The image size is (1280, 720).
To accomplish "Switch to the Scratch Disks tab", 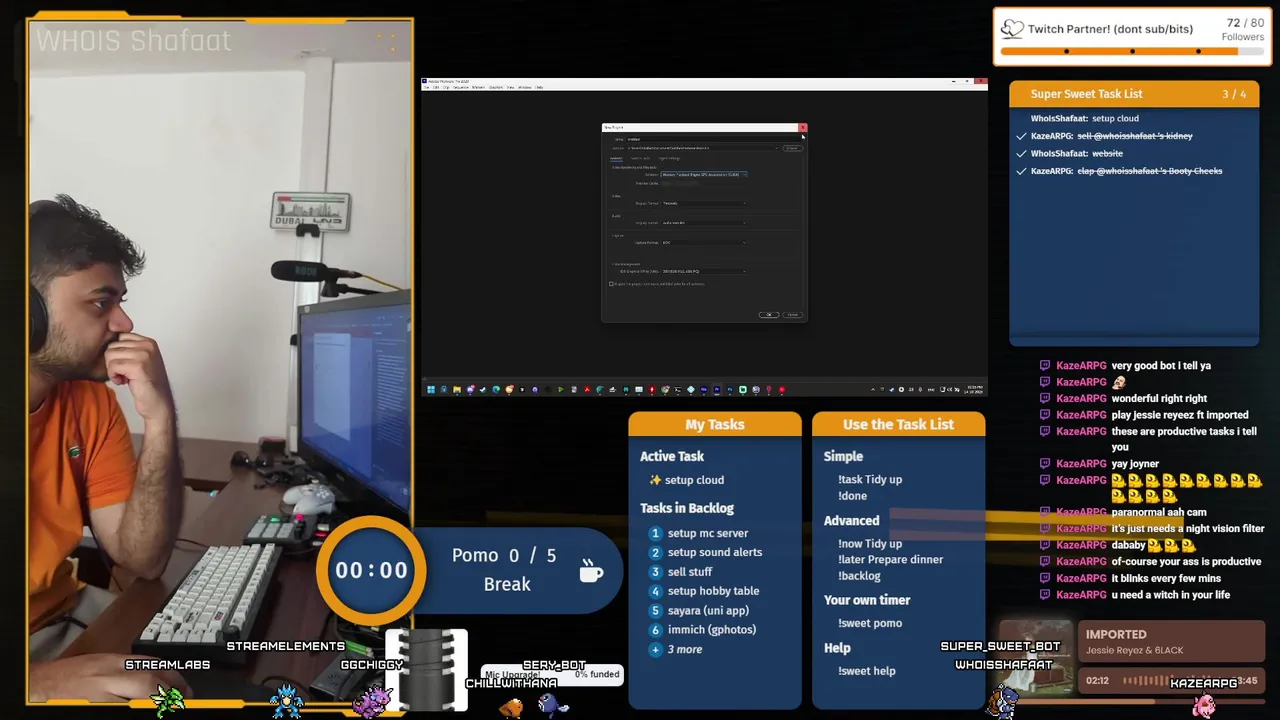I will tap(640, 158).
